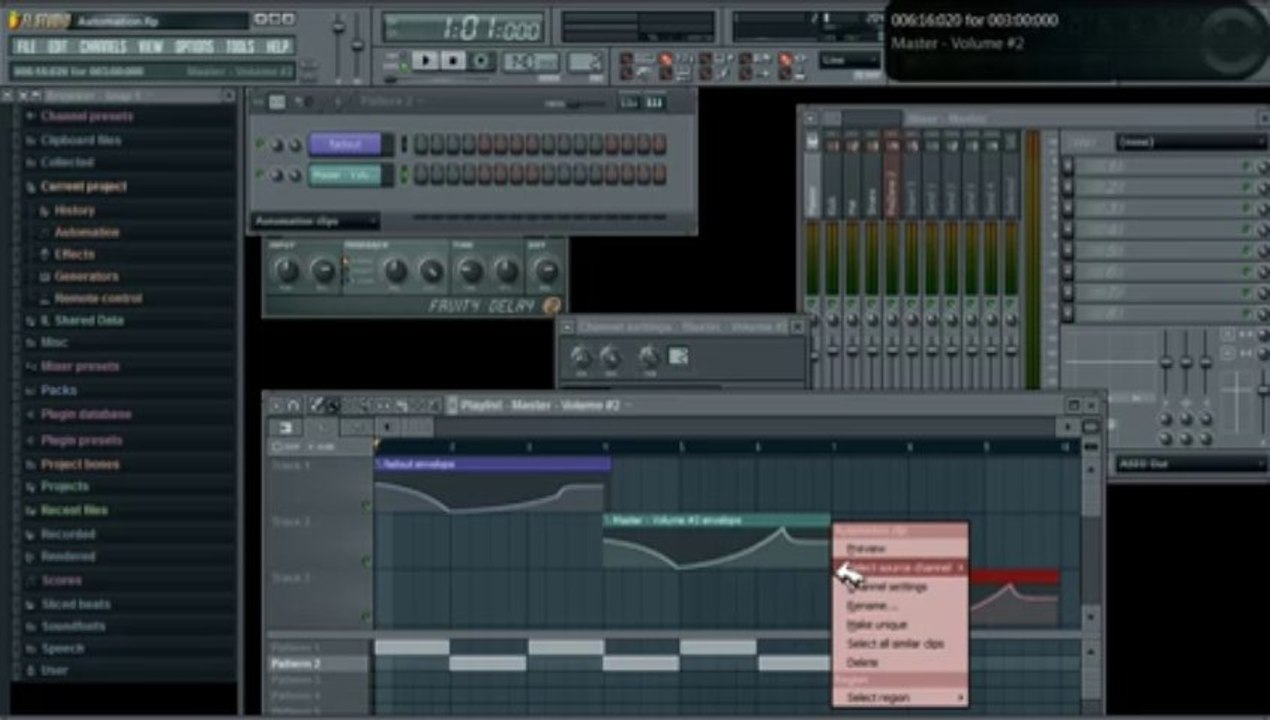
Task: Open the EDIT menu
Action: [x=58, y=47]
